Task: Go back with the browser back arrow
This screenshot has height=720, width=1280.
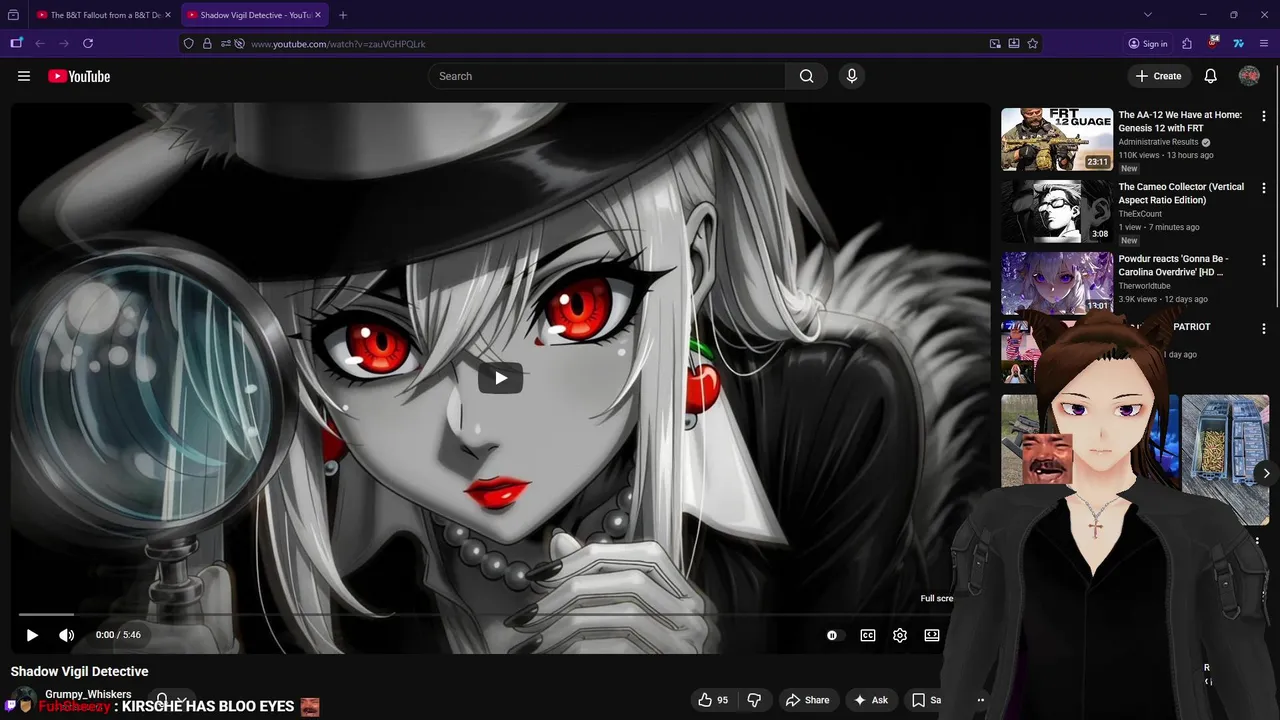Action: coord(40,44)
